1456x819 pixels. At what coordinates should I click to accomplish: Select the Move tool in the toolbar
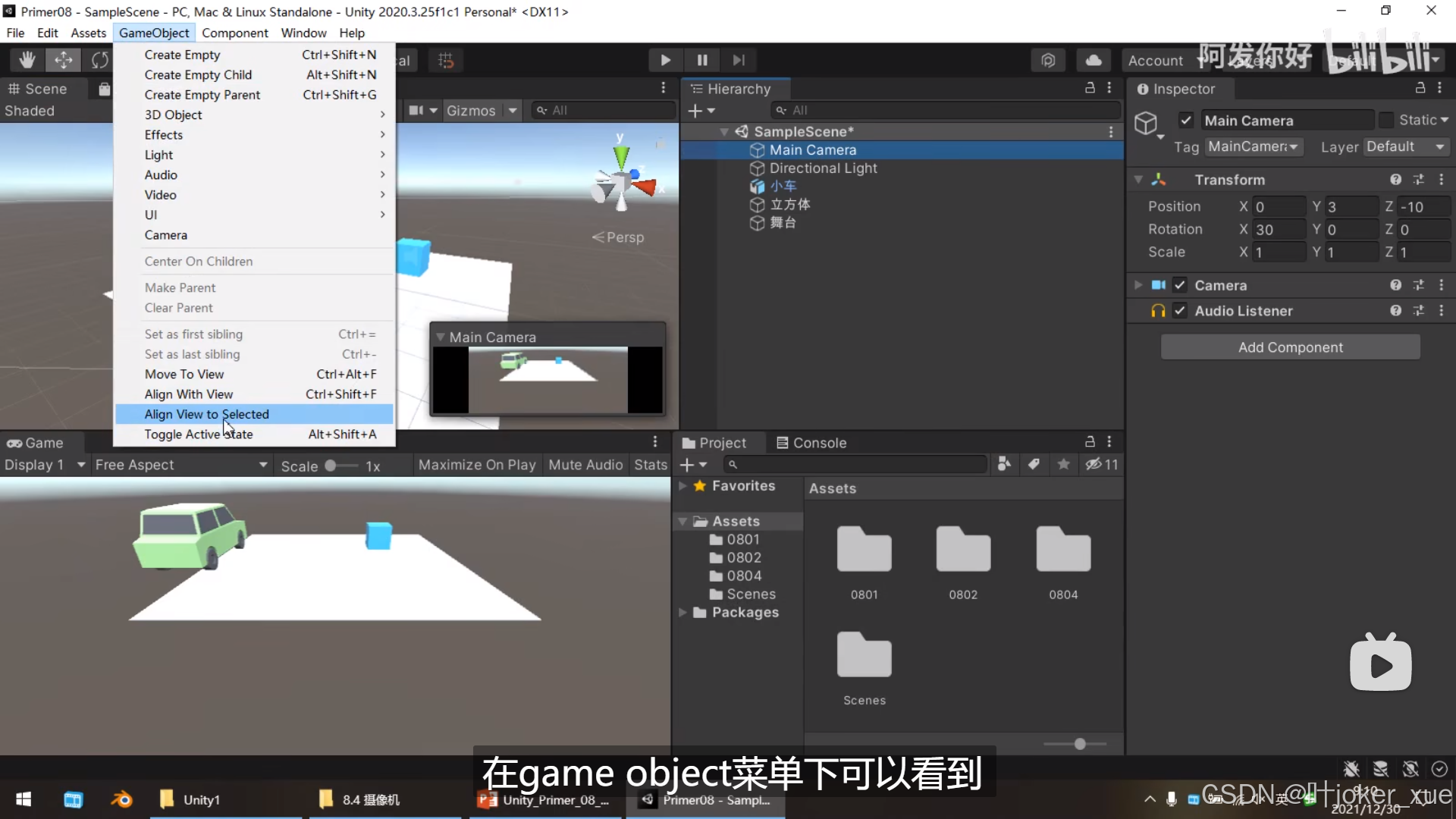64,60
